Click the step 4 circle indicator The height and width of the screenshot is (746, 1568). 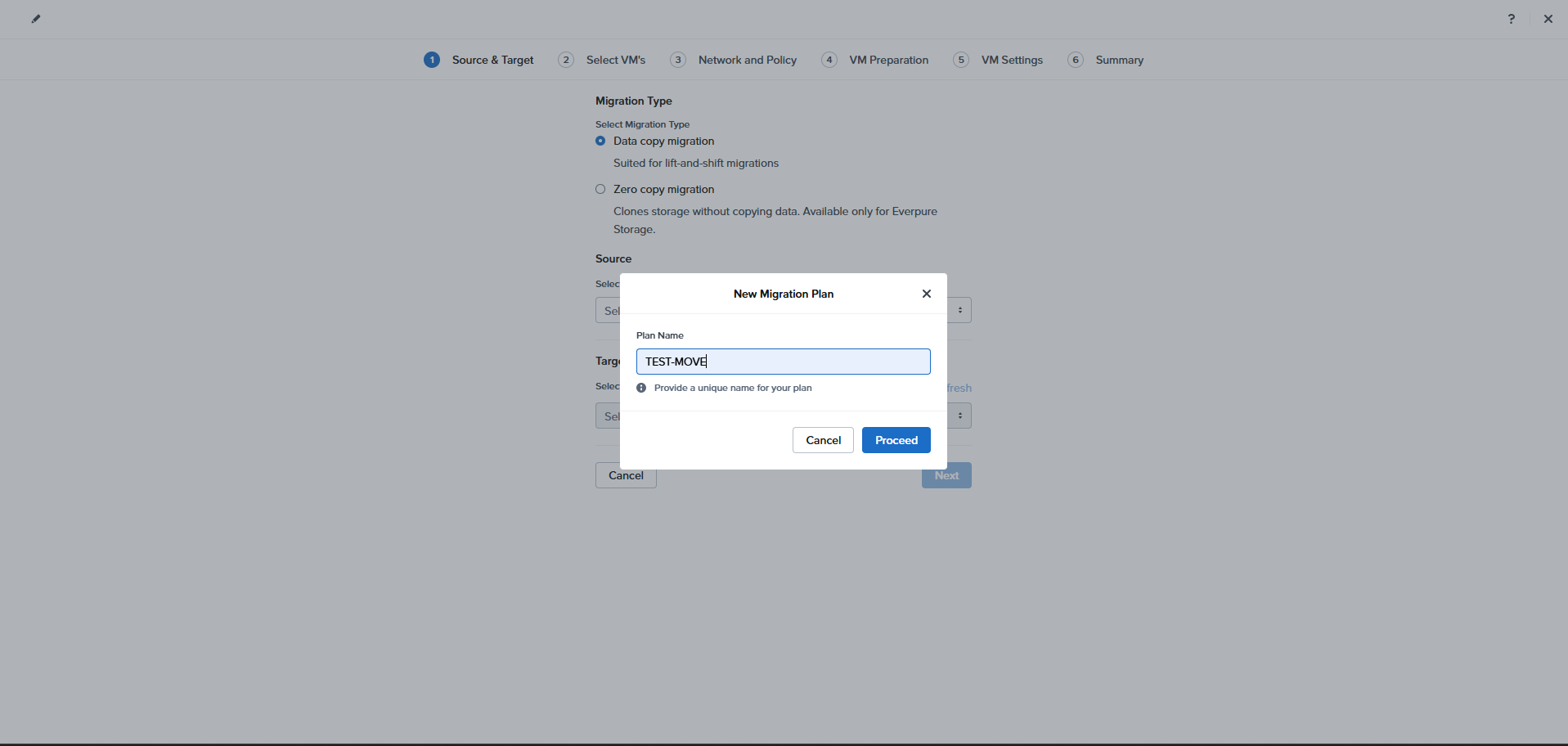click(x=829, y=60)
